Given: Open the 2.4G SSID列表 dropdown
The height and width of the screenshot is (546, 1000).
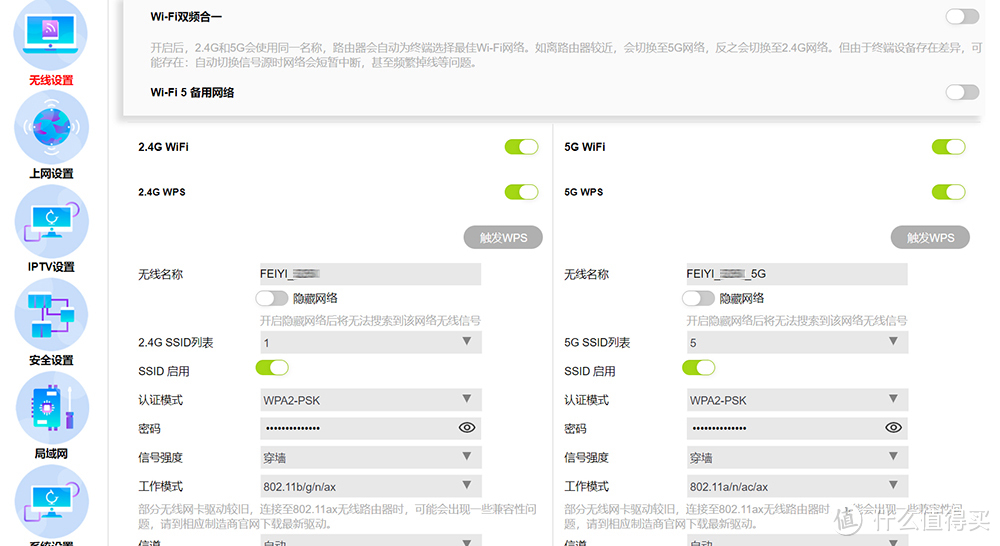Looking at the screenshot, I should tap(371, 343).
